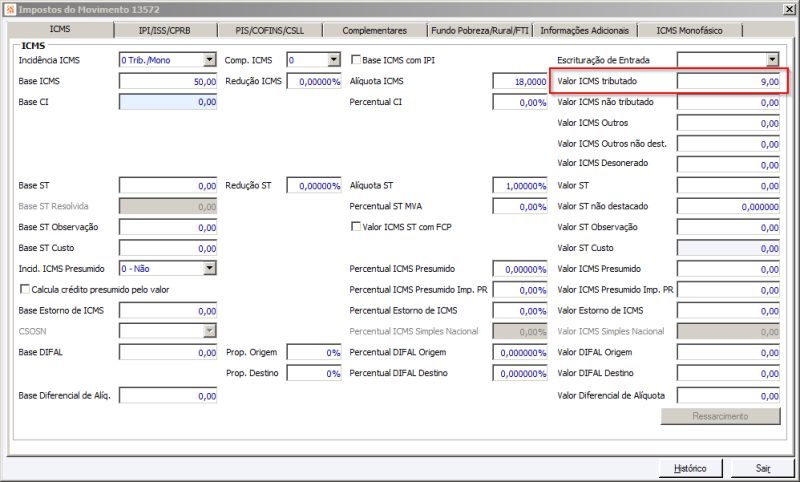The image size is (800, 482).
Task: Click Valor ST não destacado field
Action: coord(729,207)
